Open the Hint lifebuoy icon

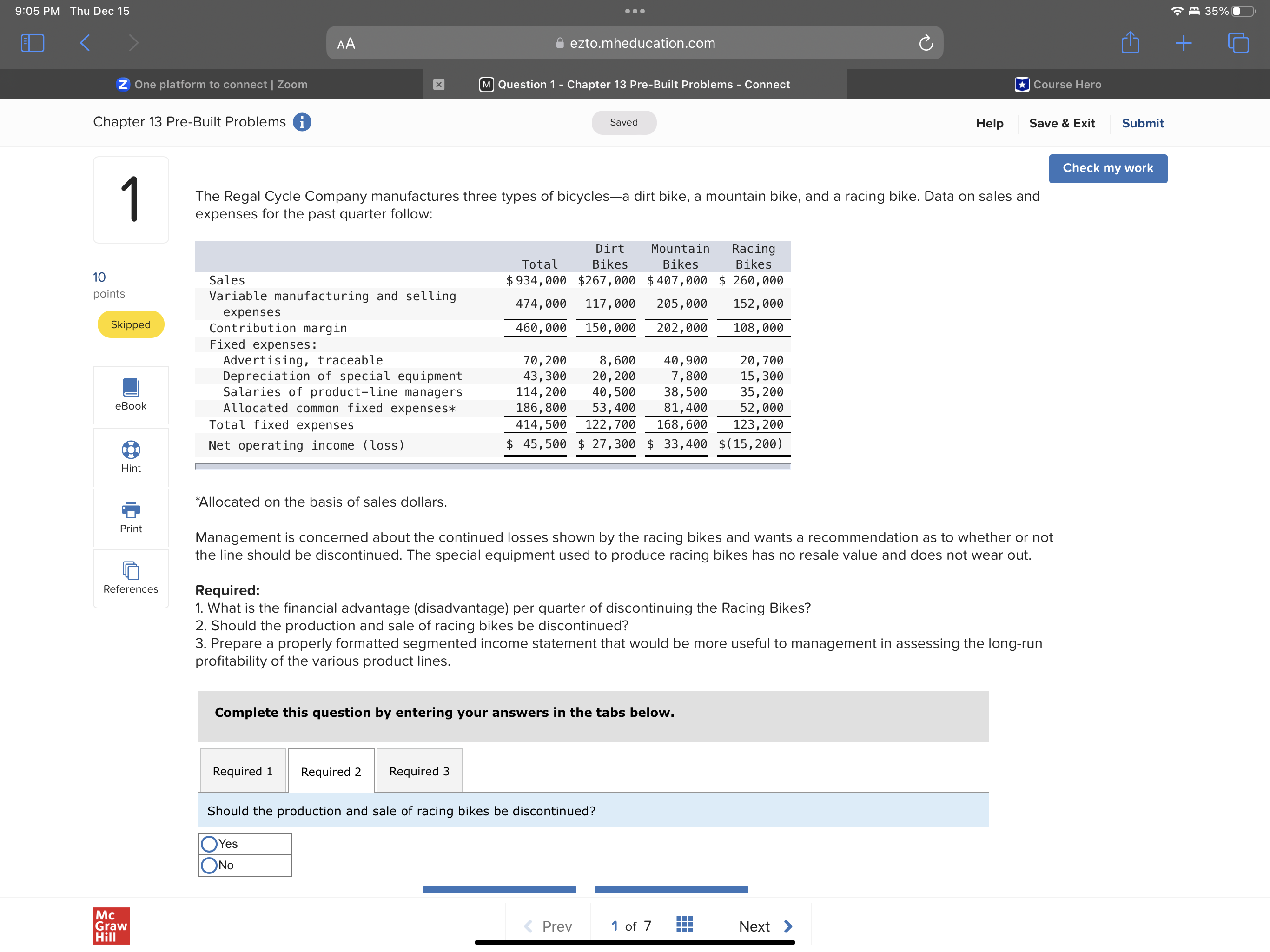[x=130, y=450]
